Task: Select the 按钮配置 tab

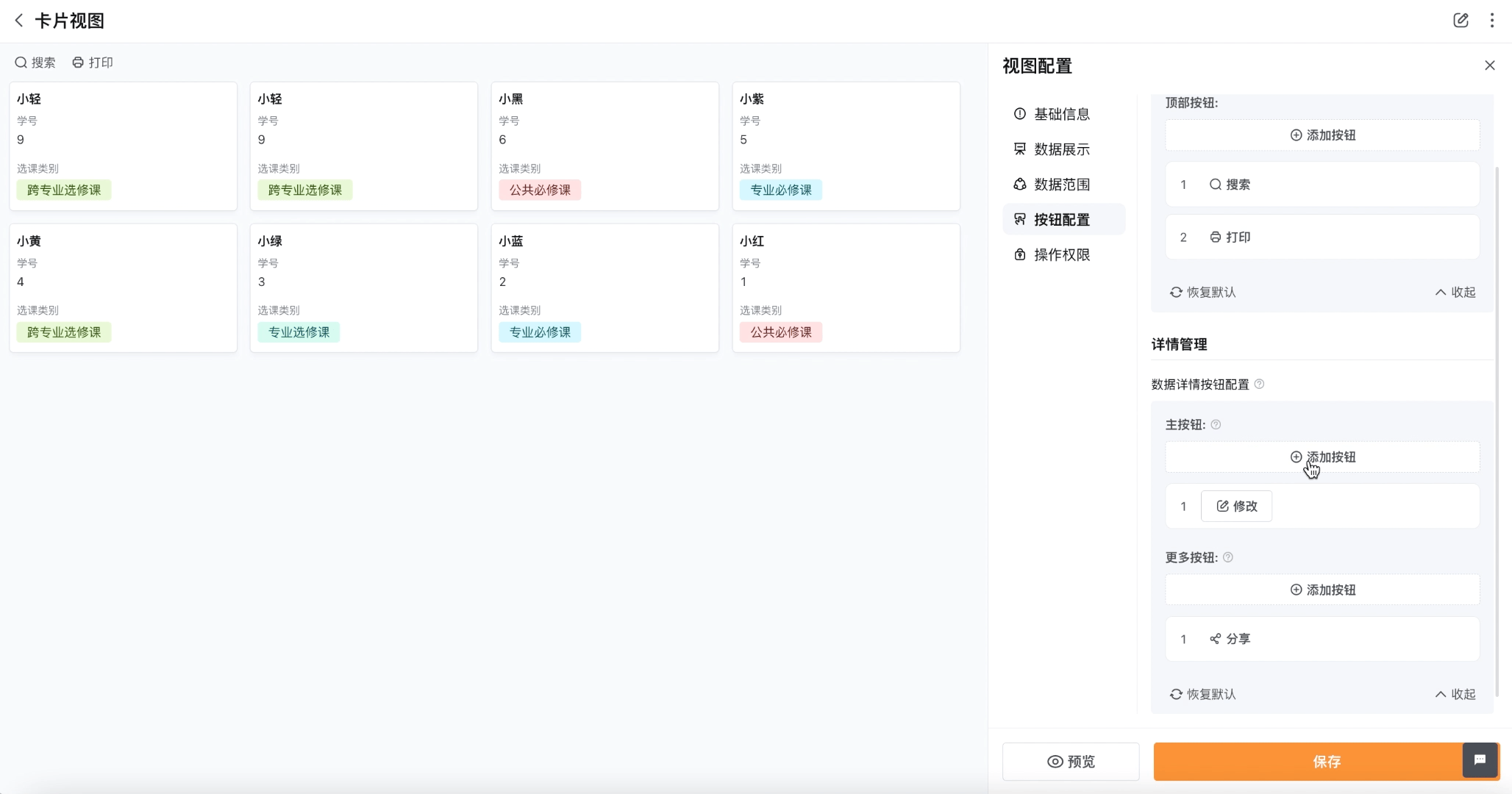Action: (x=1063, y=219)
